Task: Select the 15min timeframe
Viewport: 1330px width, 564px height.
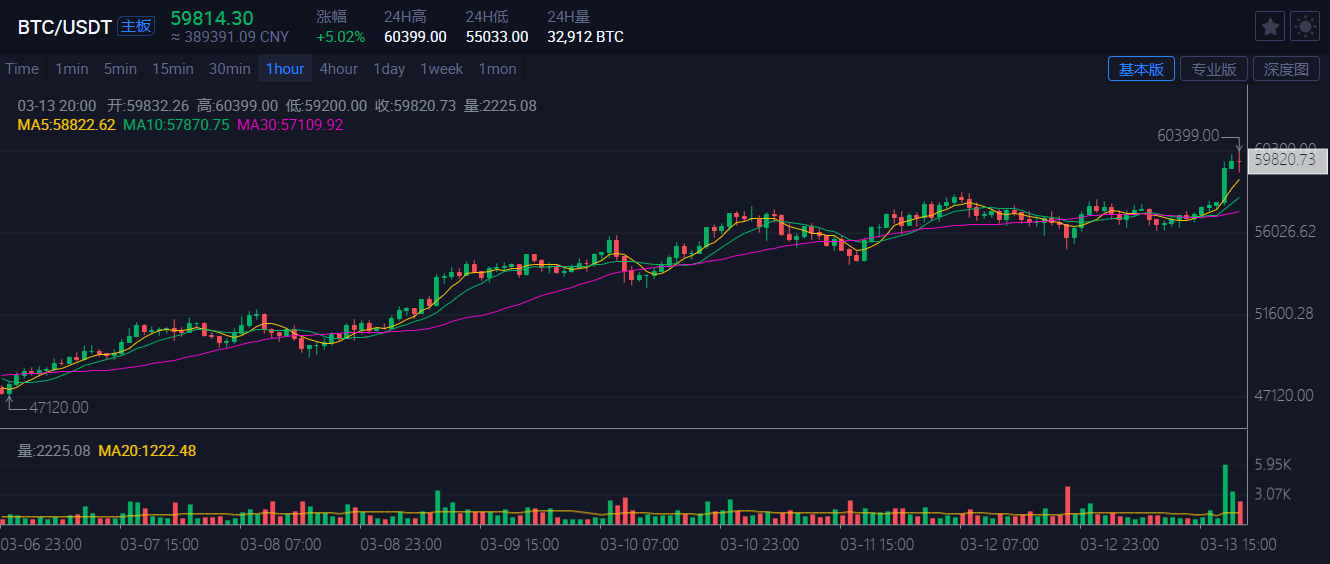Action: pyautogui.click(x=173, y=69)
